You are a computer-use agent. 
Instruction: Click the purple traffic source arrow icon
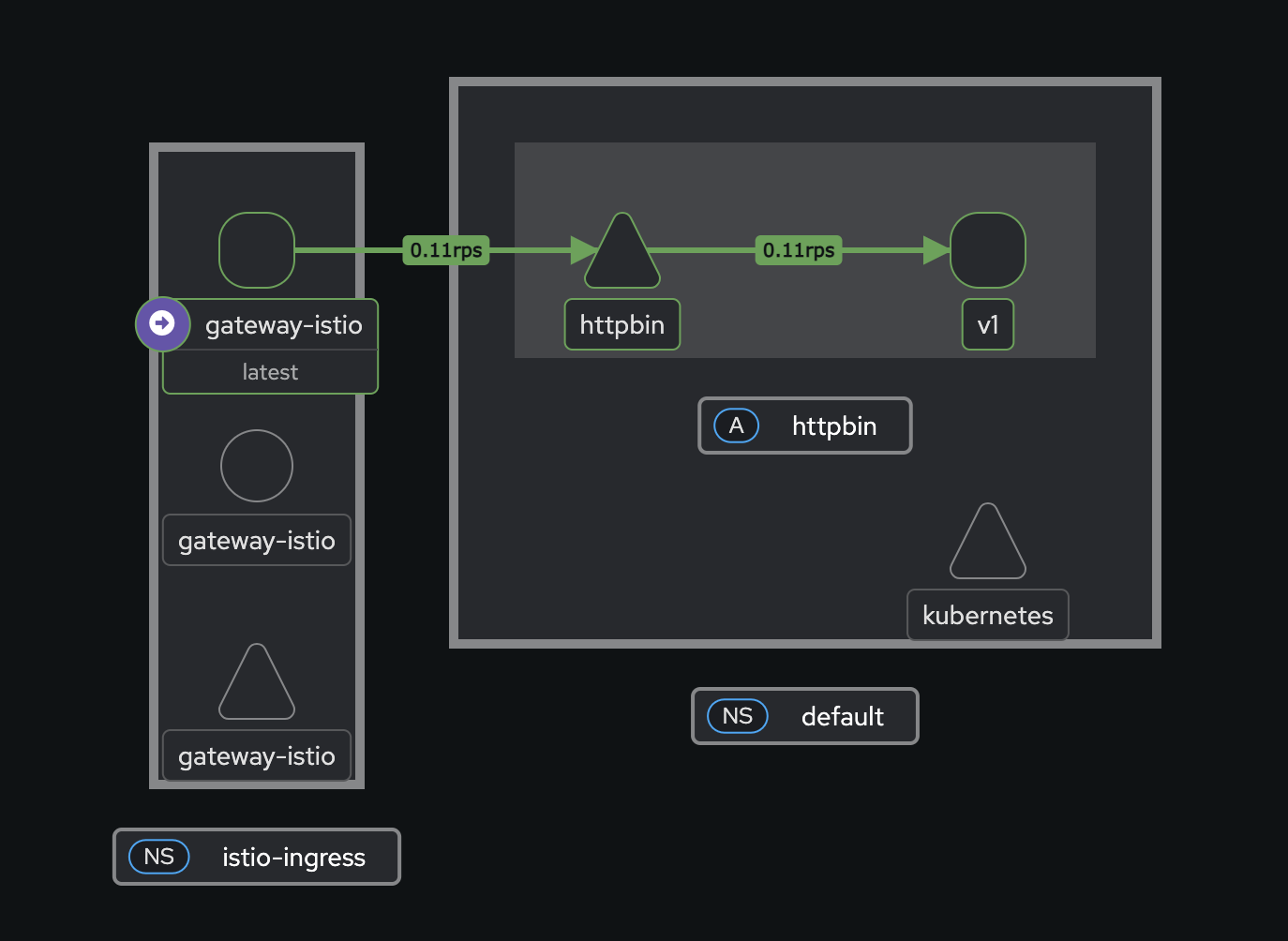click(162, 323)
